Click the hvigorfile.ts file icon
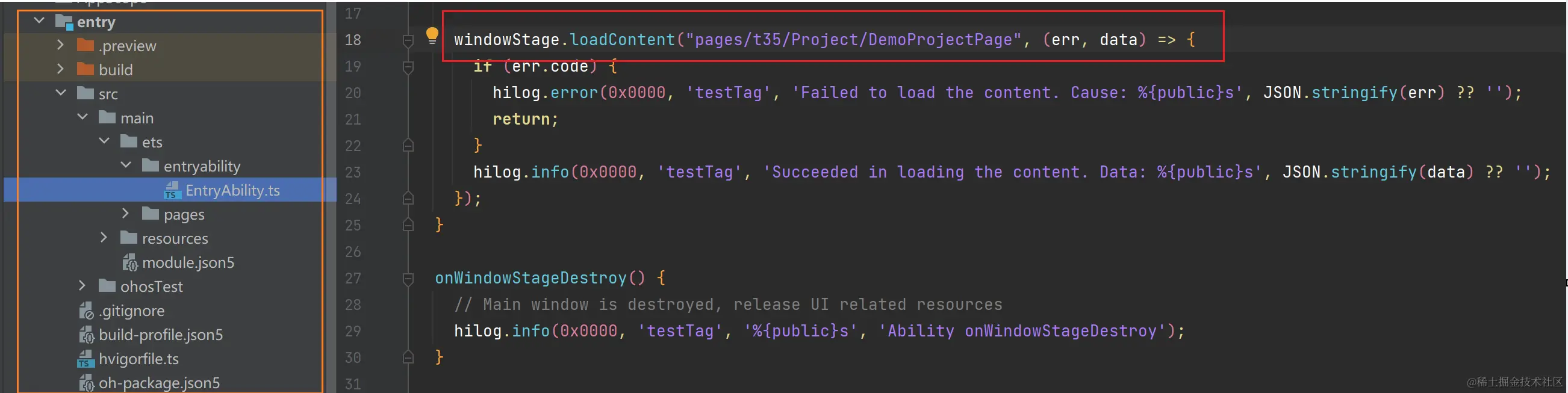 86,359
